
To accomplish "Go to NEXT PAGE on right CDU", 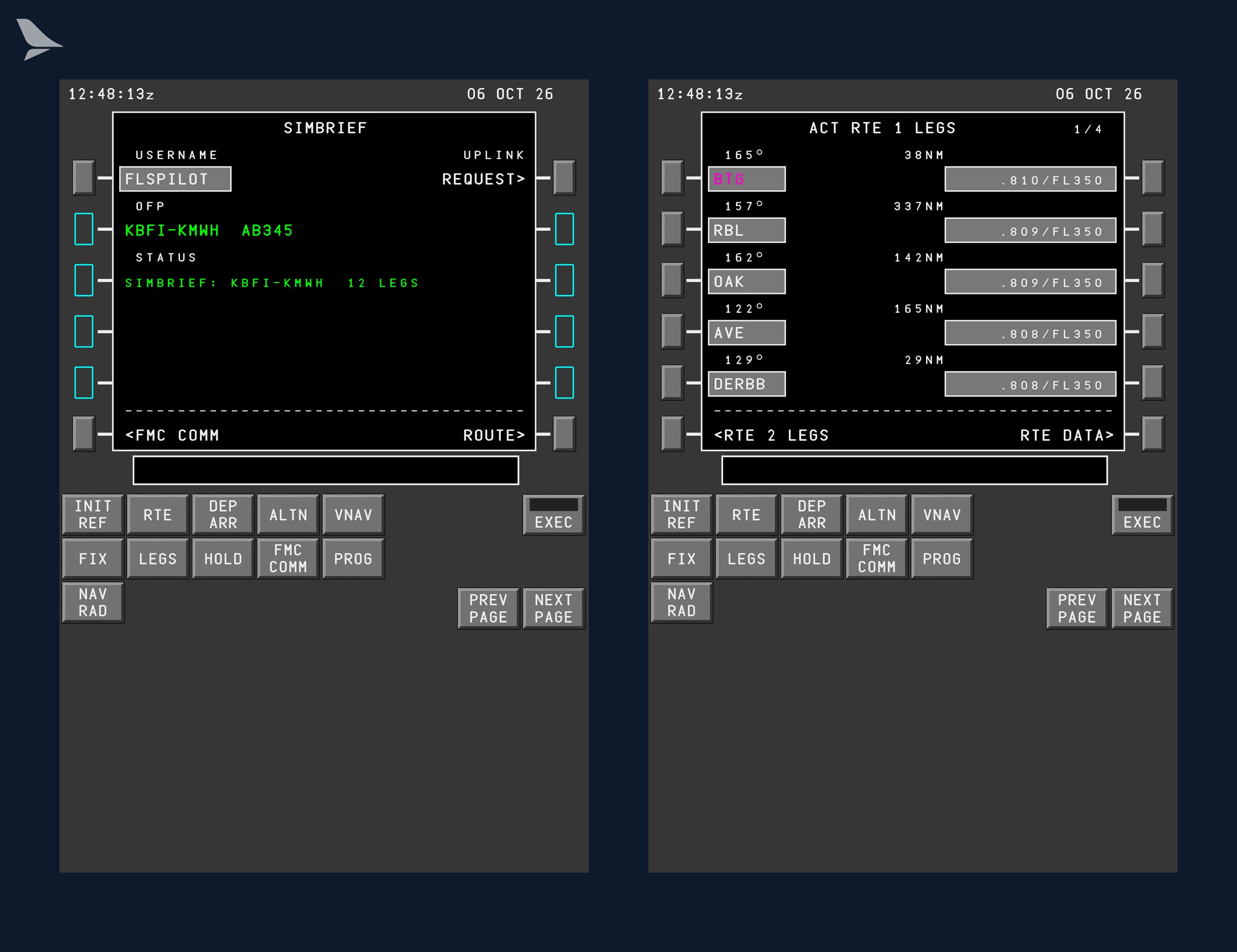I will (x=1142, y=608).
